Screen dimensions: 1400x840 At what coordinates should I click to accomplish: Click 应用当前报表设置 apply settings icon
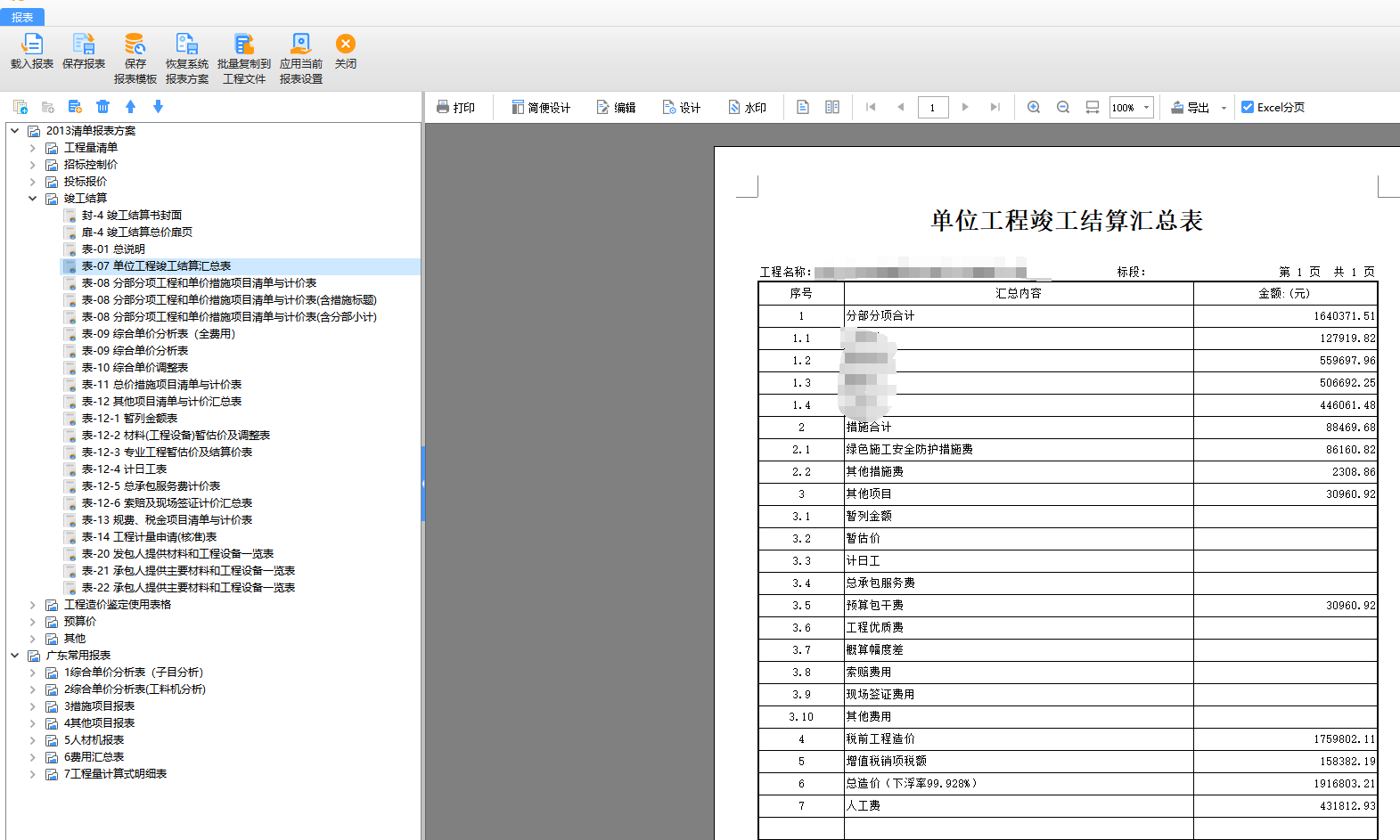(x=301, y=44)
